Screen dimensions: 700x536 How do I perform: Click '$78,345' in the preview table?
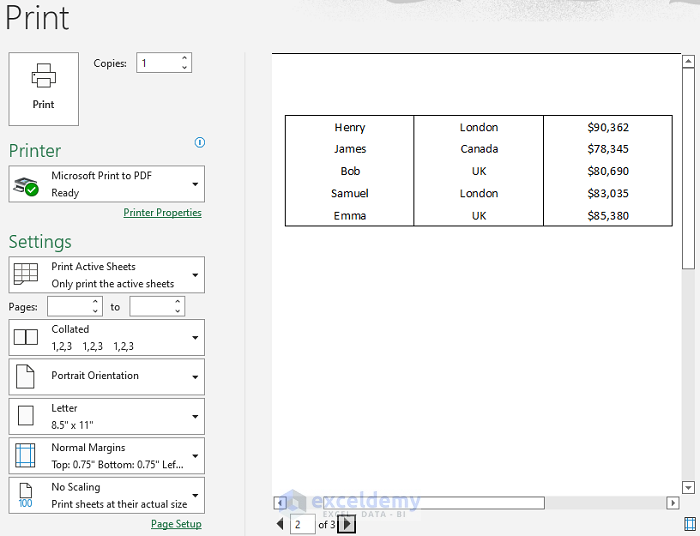608,149
